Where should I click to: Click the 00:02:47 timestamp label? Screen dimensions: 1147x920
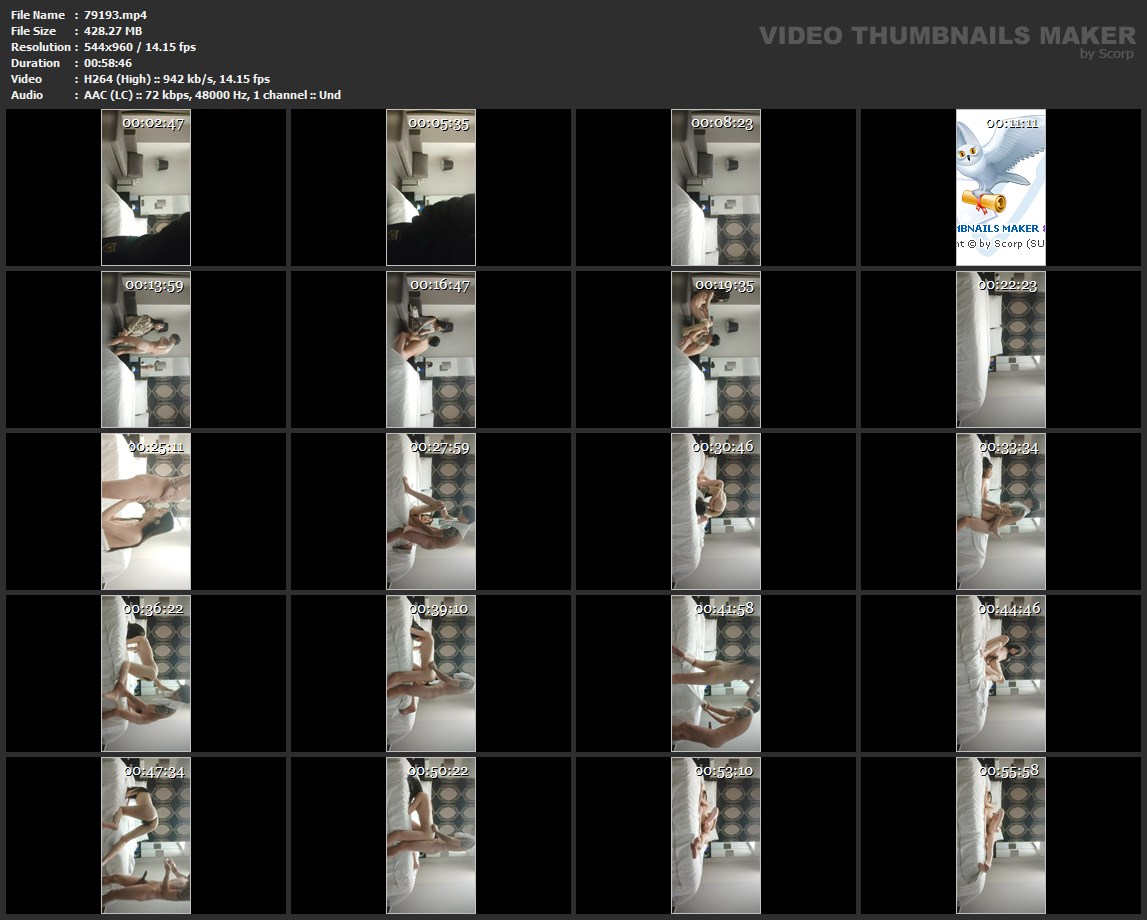click(x=153, y=123)
